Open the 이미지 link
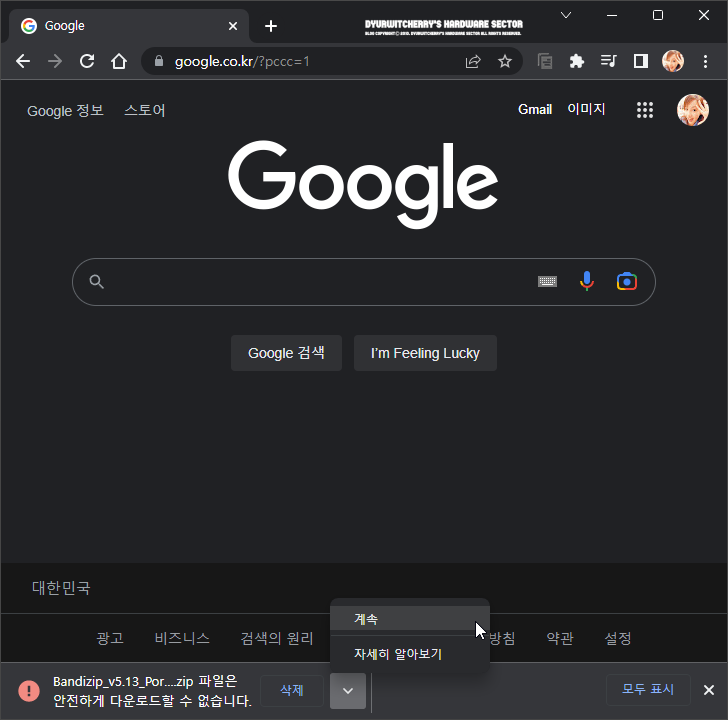This screenshot has height=720, width=728. coord(586,109)
